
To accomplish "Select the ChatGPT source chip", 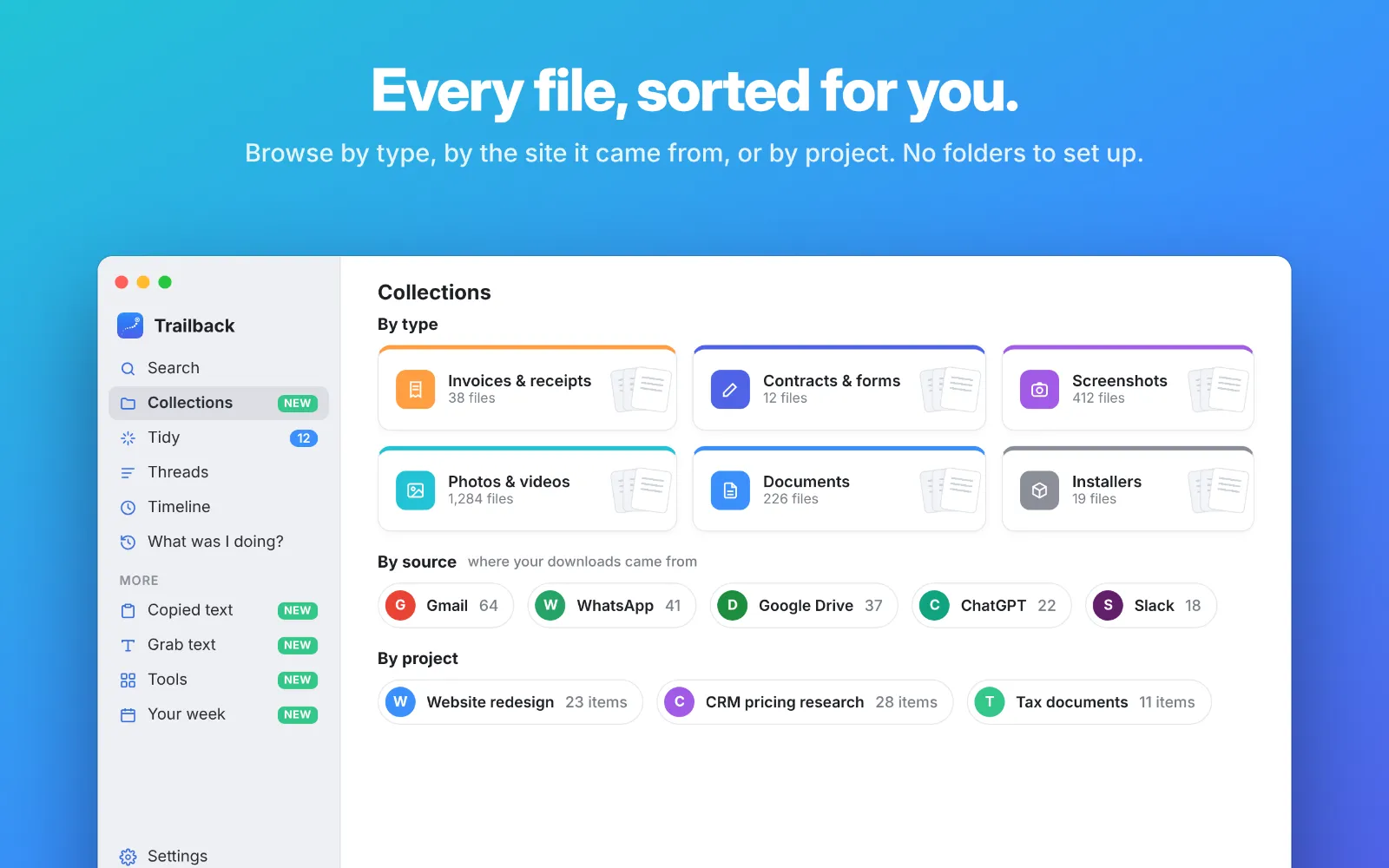I will pos(991,605).
